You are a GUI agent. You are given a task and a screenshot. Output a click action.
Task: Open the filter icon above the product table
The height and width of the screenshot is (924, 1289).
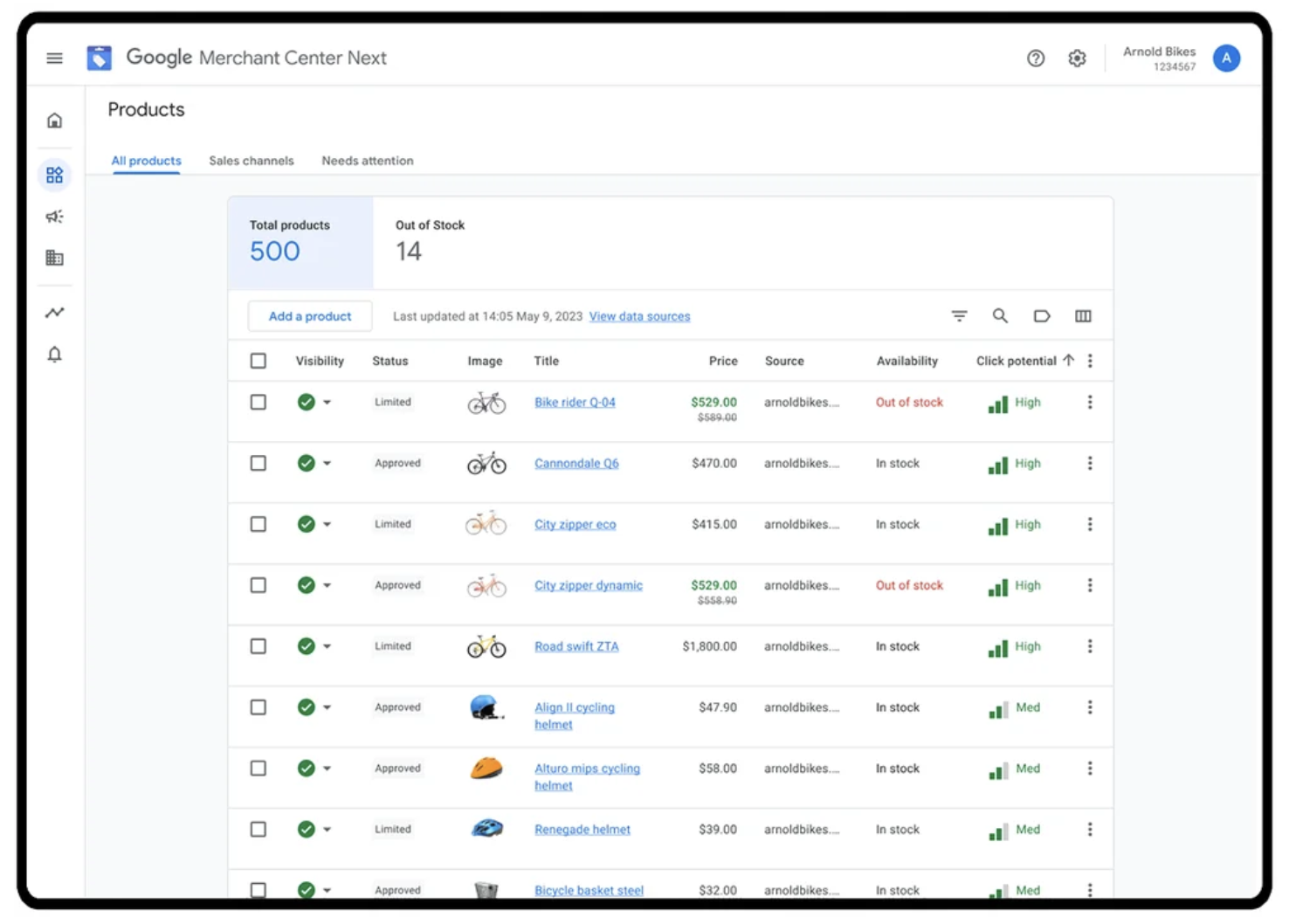tap(959, 315)
